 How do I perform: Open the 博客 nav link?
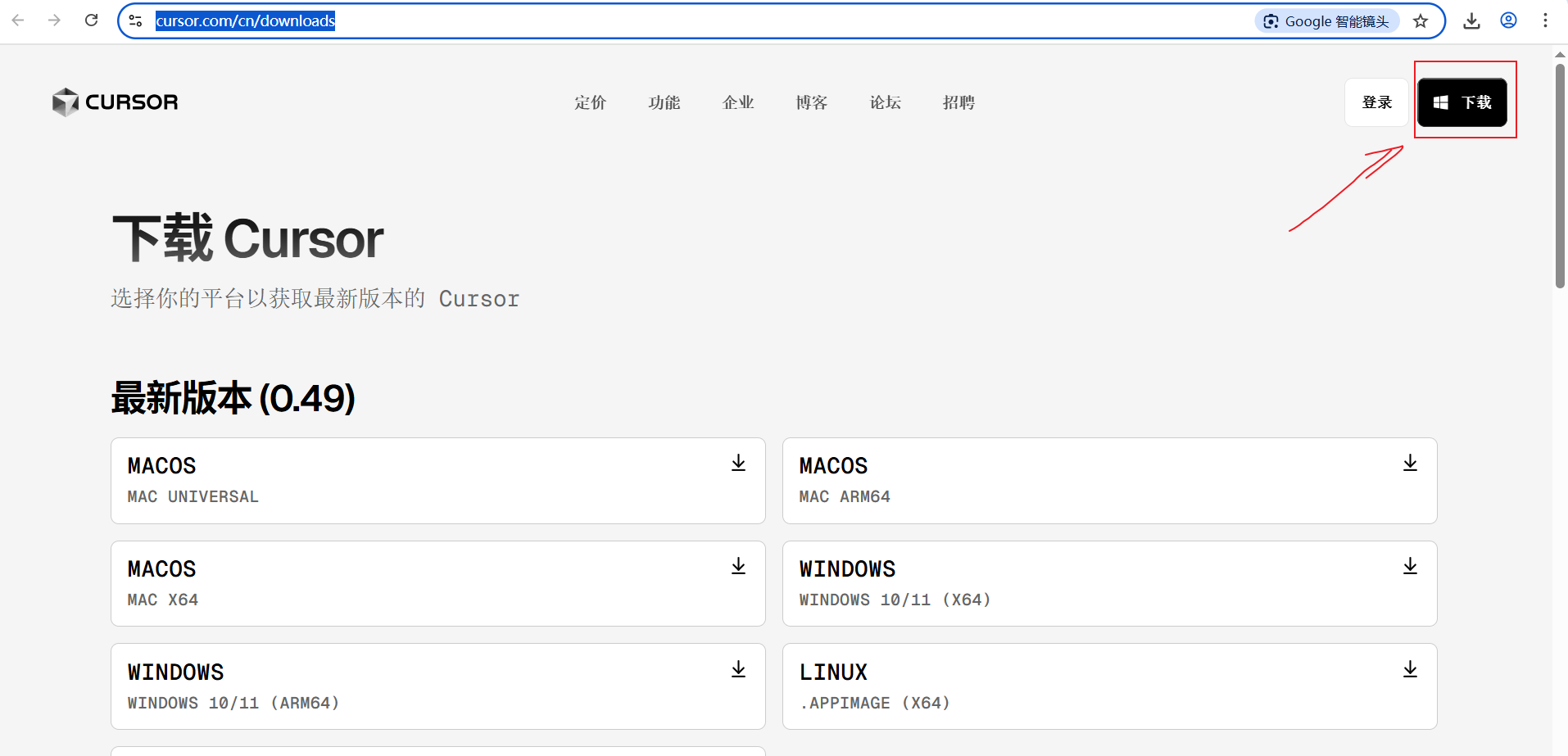(812, 102)
